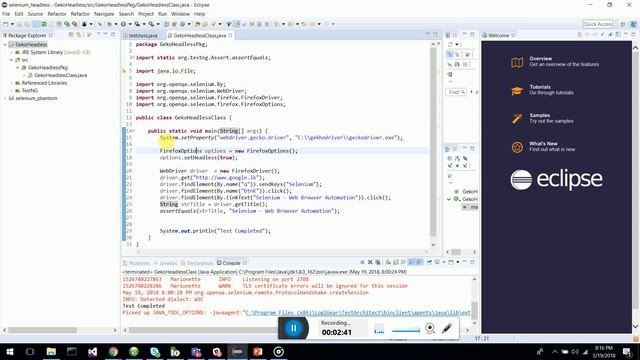This screenshot has width=640, height=360.
Task: Toggle Scroll Lock in Console toolbar
Action: (x=396, y=262)
